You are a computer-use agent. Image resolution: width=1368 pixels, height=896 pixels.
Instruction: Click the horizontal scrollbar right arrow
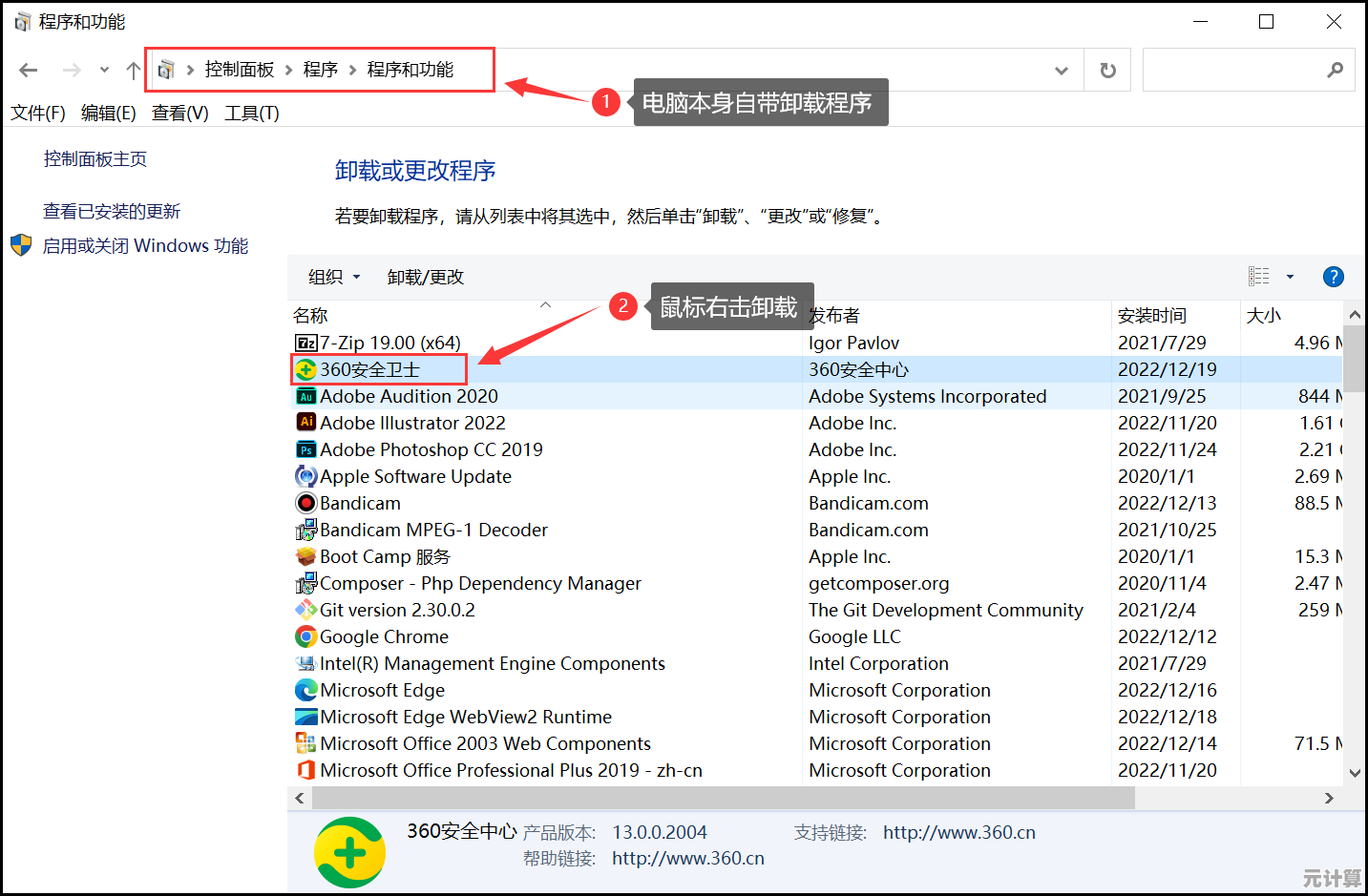coord(1328,798)
